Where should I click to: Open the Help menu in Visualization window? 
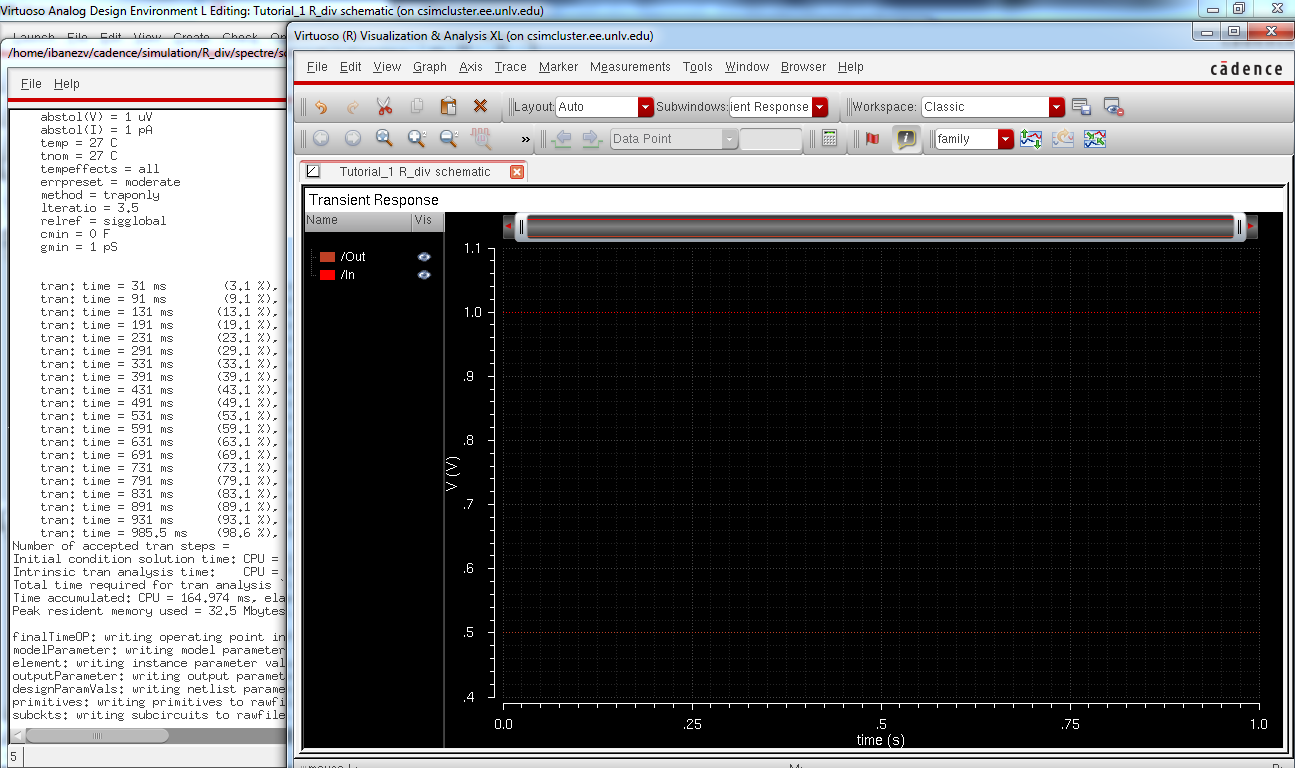coord(851,67)
